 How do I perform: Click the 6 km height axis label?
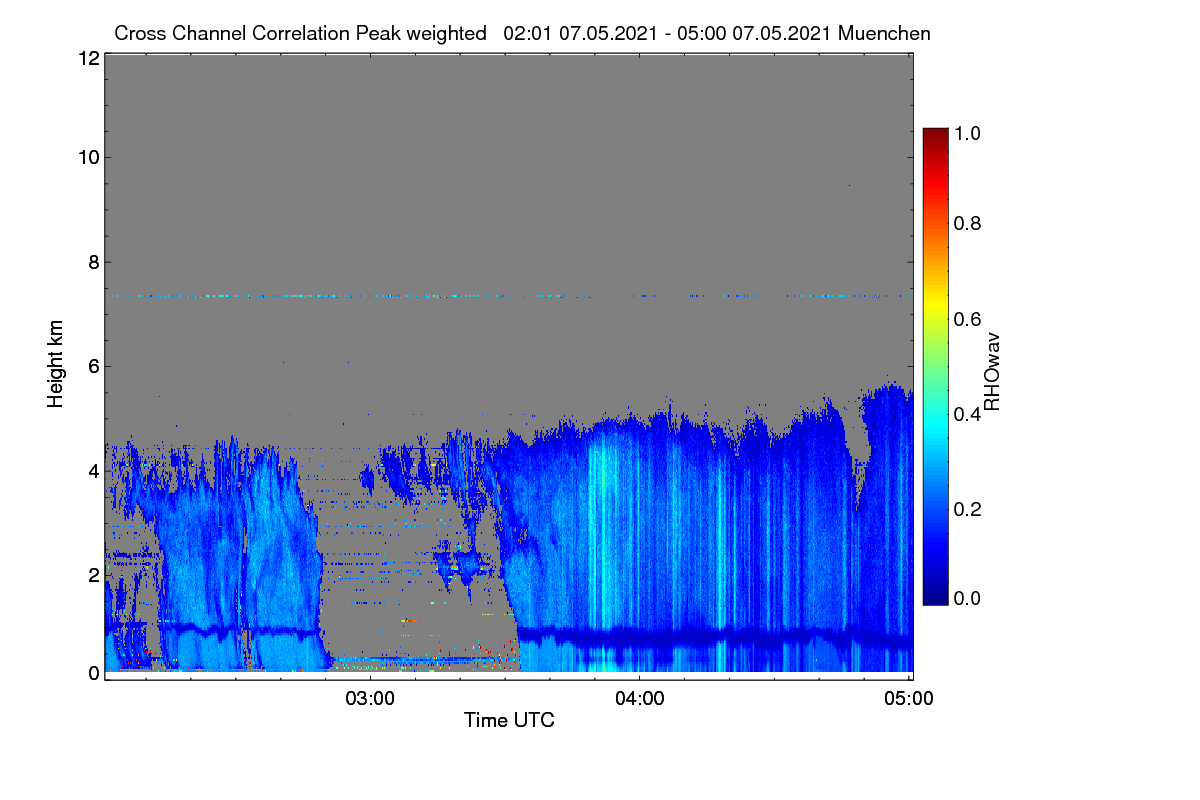click(x=93, y=366)
